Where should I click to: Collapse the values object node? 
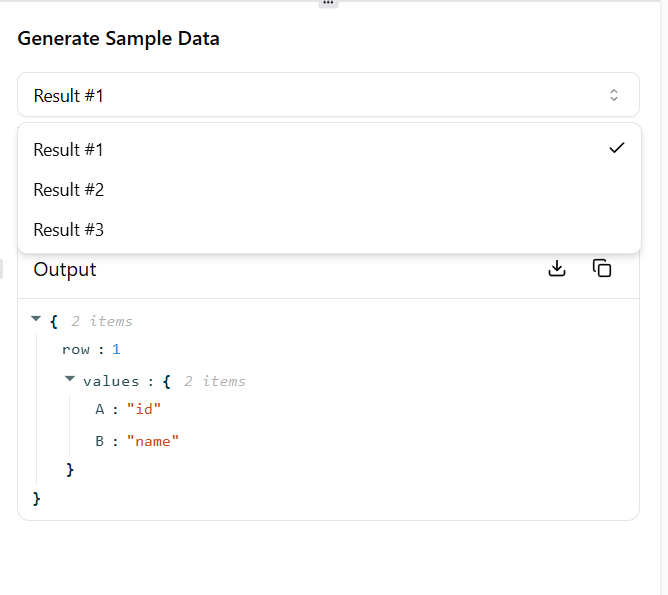tap(70, 380)
